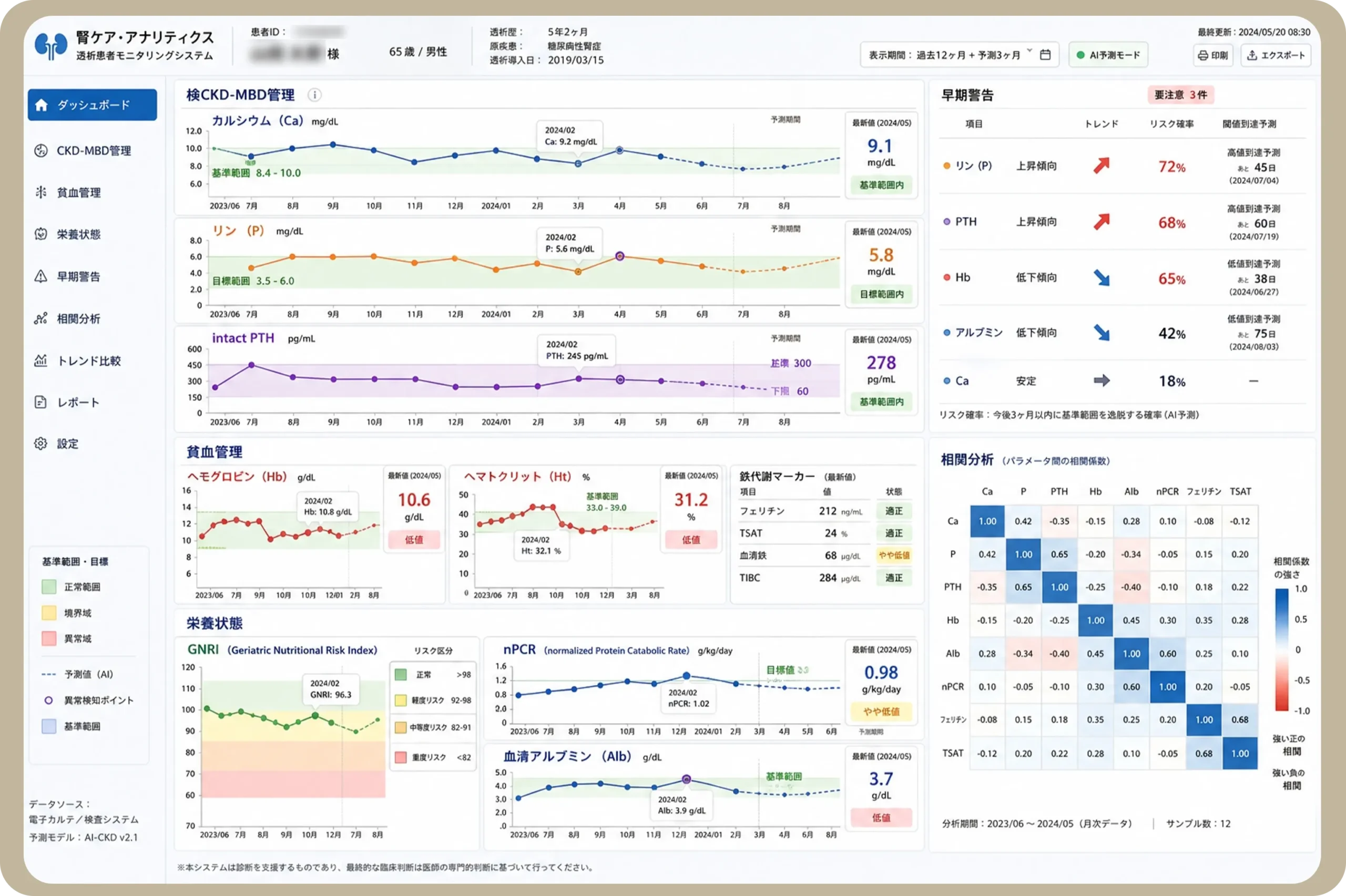Expand the 表示期間 period dropdown
Screen dimensions: 1346x896
tap(960, 55)
